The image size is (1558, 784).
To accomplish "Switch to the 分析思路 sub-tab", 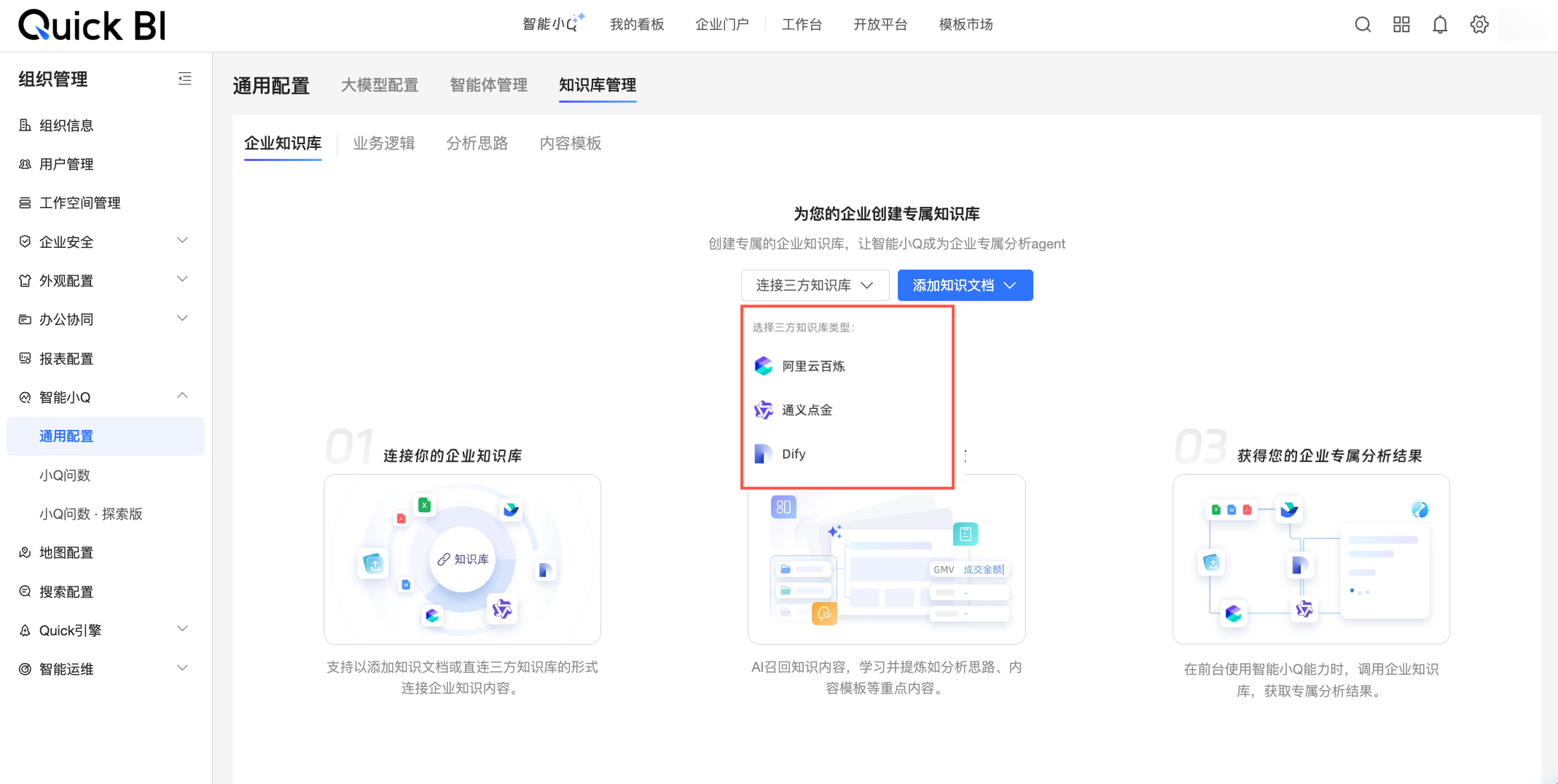I will 477,144.
